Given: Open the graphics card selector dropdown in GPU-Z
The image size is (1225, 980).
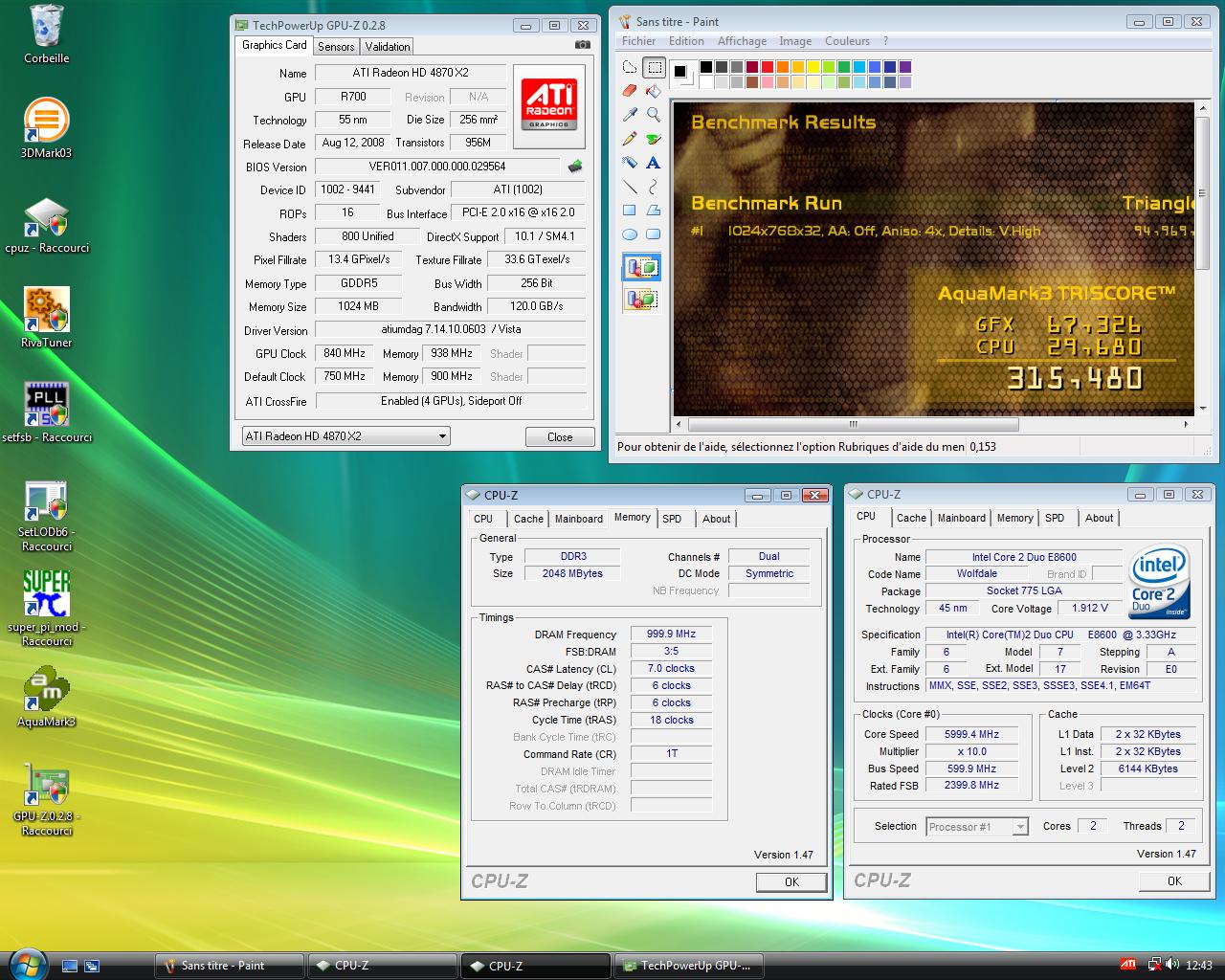Looking at the screenshot, I should pos(345,436).
